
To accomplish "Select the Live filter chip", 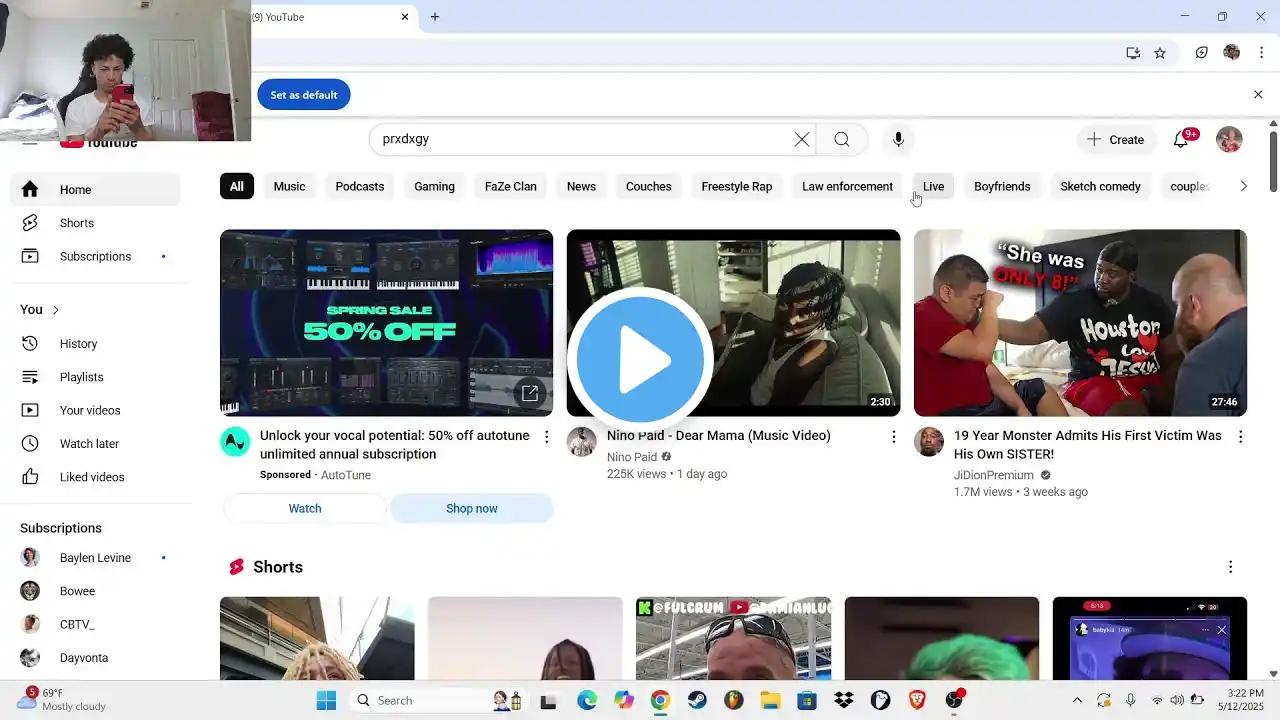I will point(933,186).
